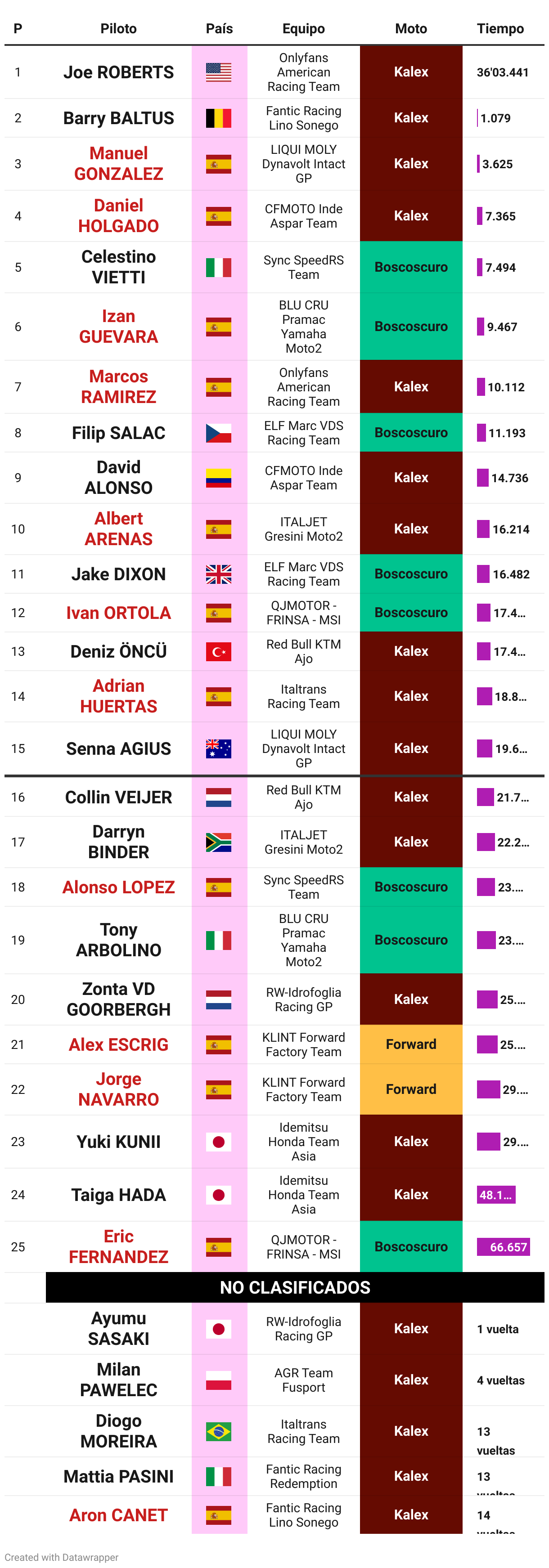
Task: Click the Kalex cell for Joe Roberts
Action: click(x=411, y=72)
